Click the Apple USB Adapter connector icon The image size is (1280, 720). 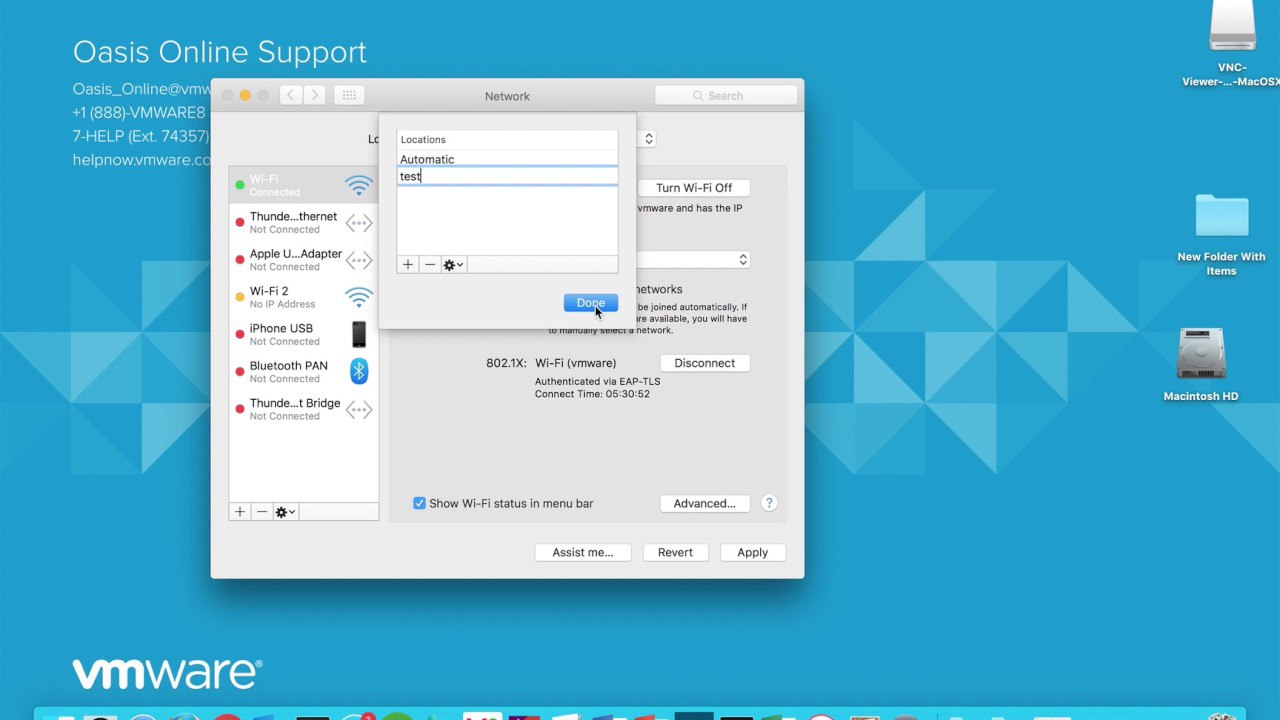pyautogui.click(x=359, y=260)
